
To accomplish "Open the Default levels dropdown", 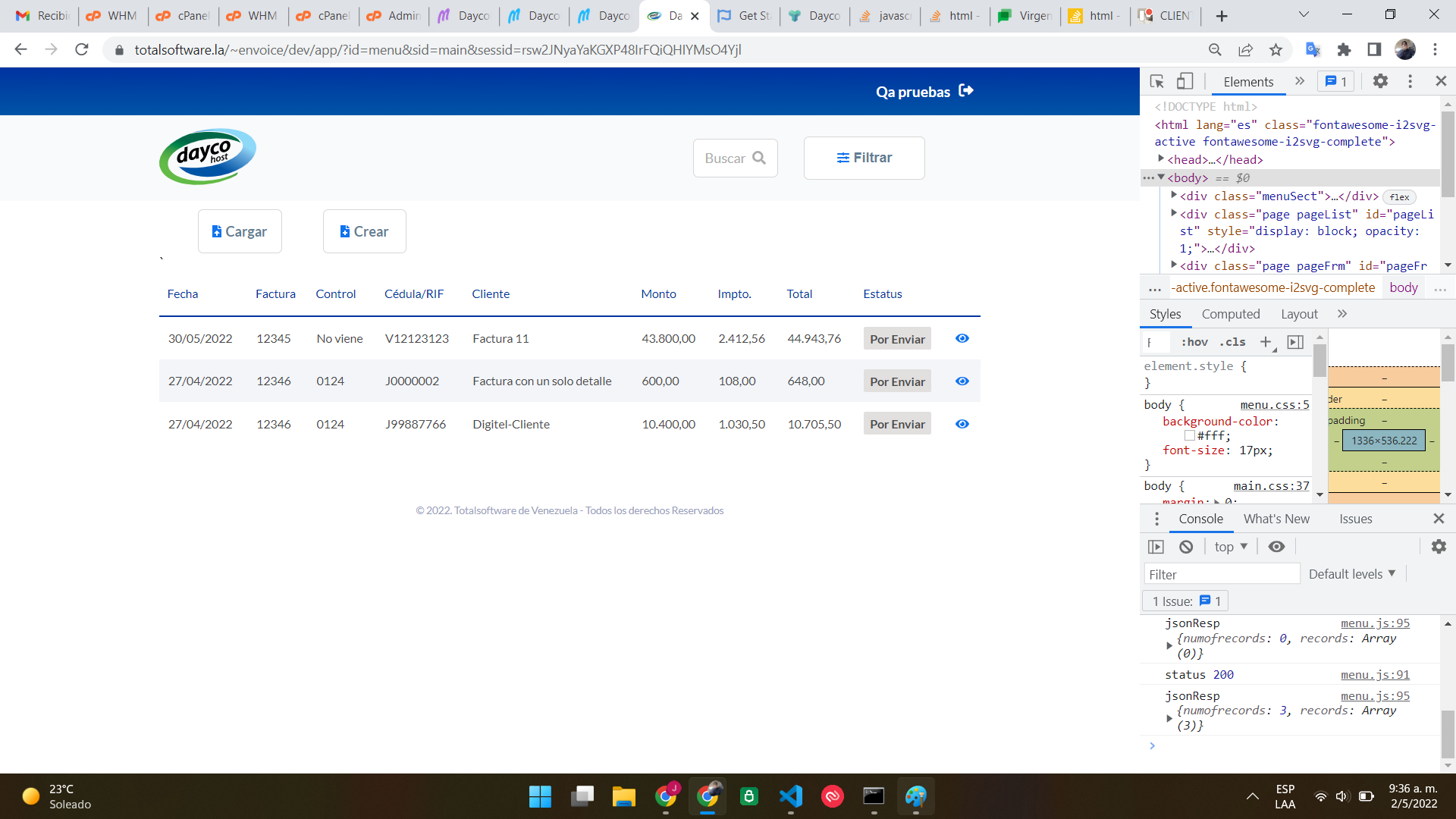I will coord(1351,574).
